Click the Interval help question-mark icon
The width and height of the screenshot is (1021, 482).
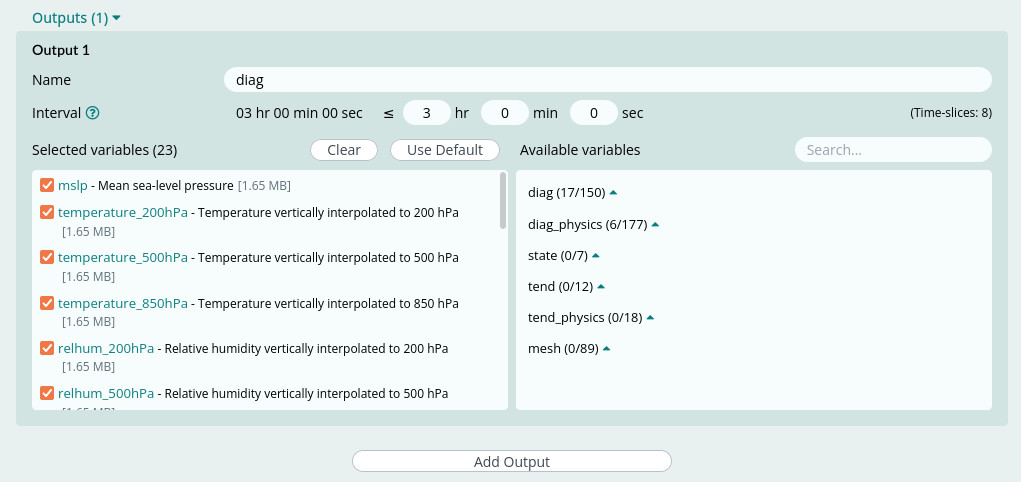(x=92, y=113)
